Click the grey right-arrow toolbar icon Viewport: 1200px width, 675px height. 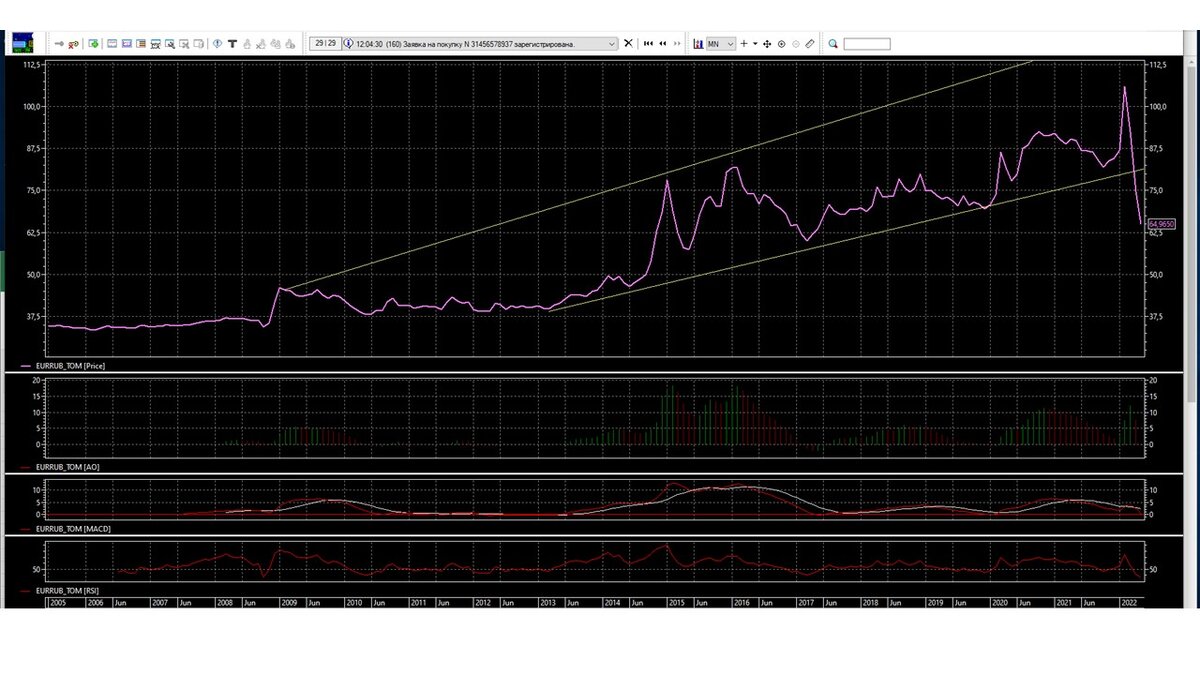point(59,44)
